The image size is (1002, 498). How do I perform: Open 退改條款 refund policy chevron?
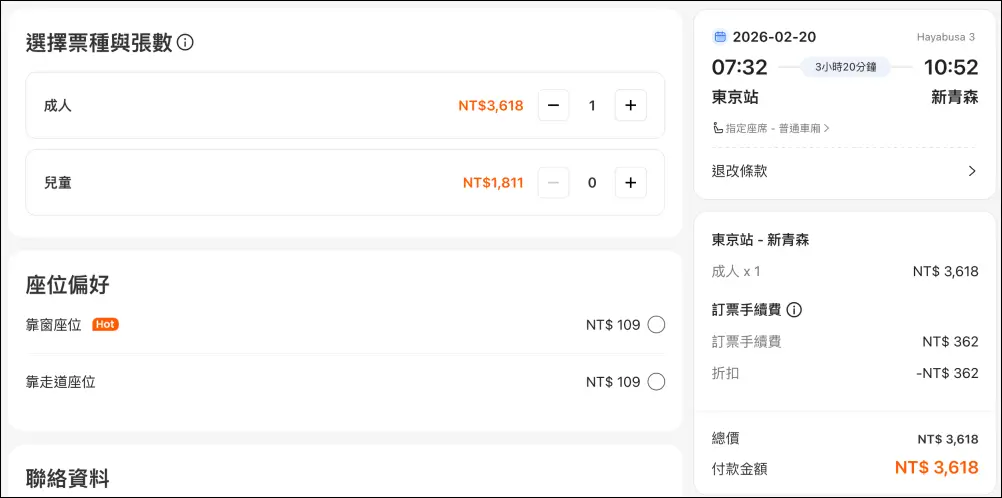pyautogui.click(x=971, y=171)
